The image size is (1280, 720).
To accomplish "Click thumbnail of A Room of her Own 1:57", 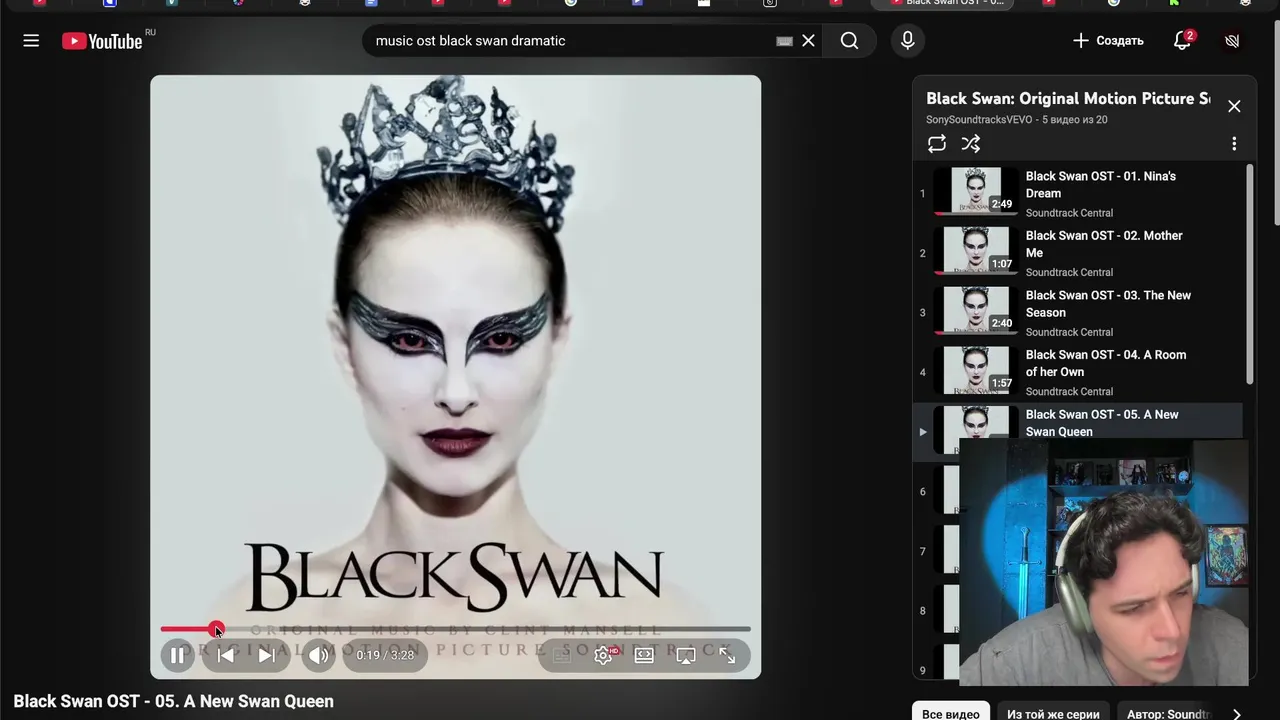I will 975,370.
